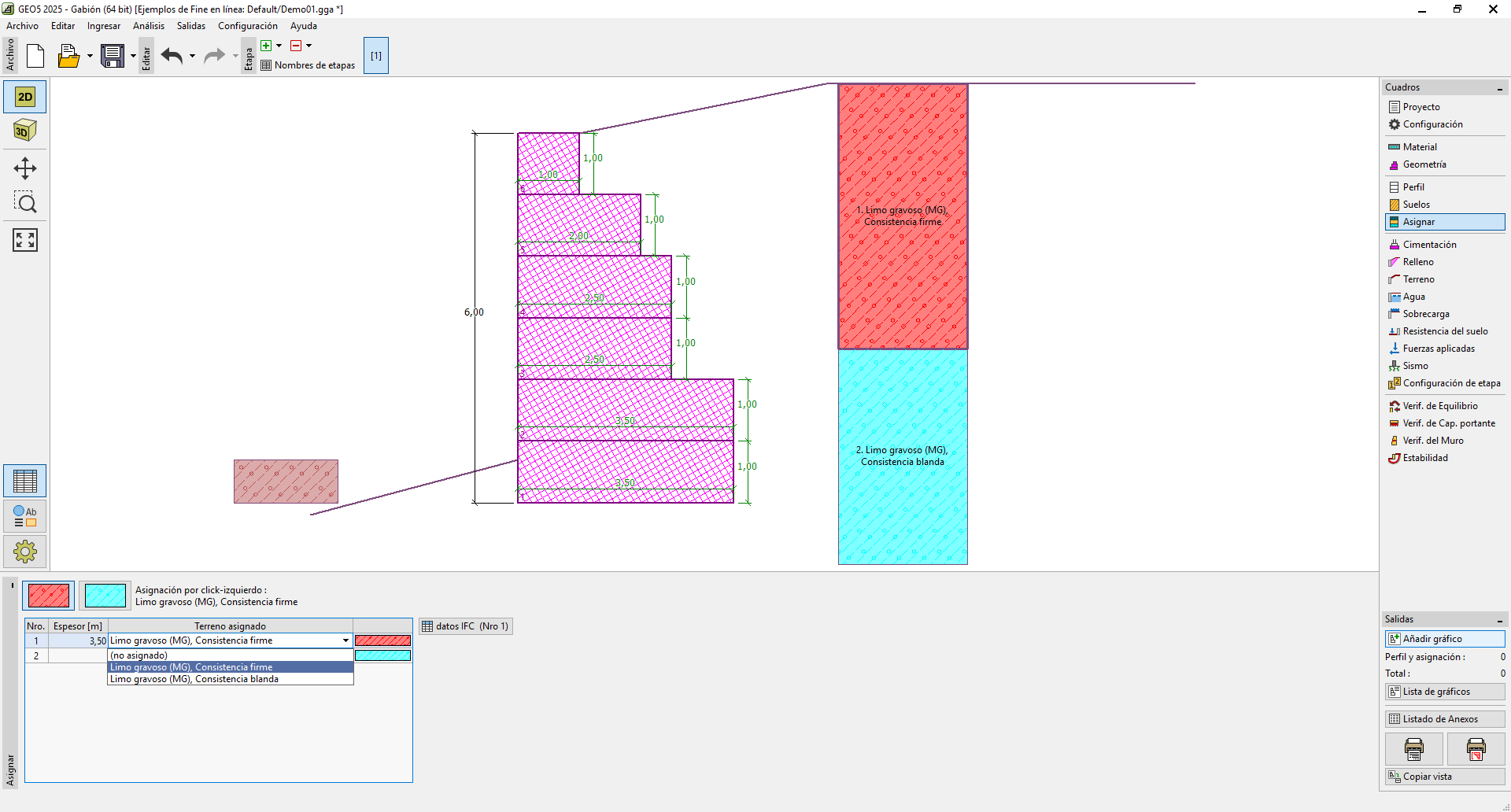Click the undo arrow icon

[x=172, y=56]
